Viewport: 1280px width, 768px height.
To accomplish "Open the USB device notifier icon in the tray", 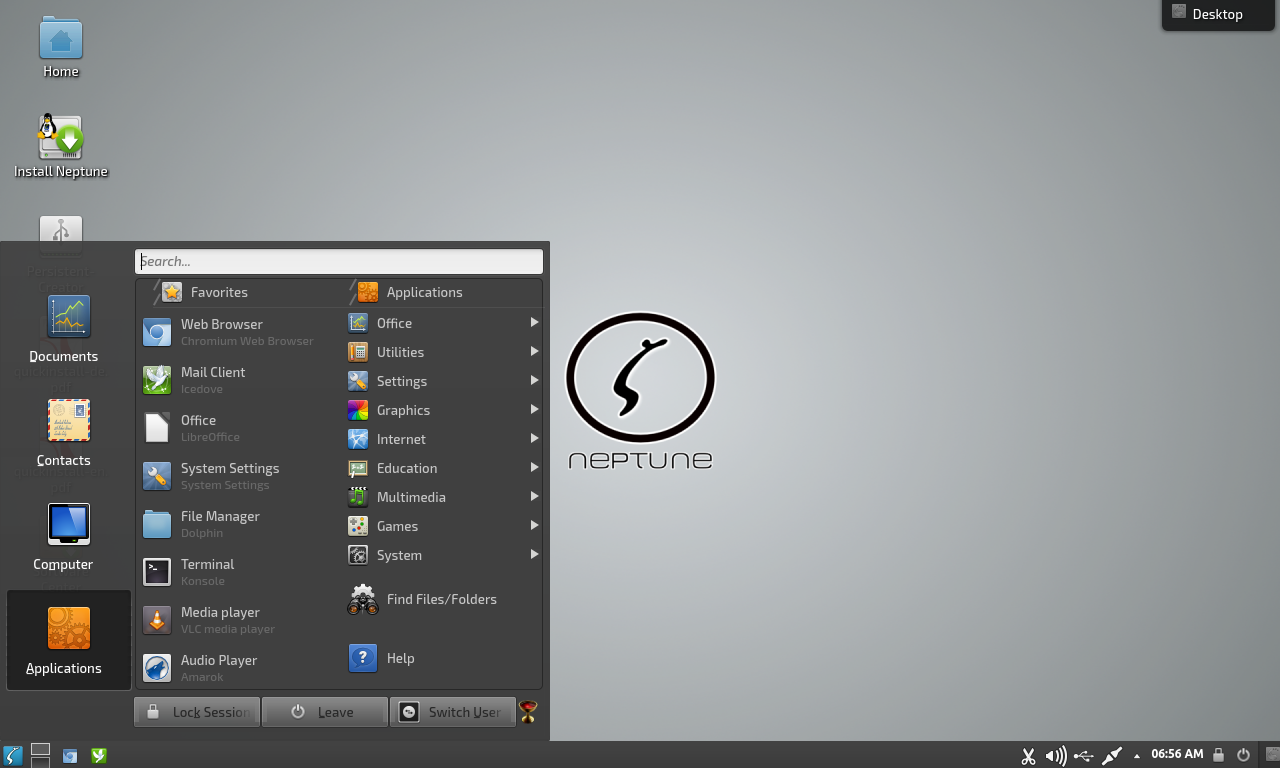I will coord(1083,756).
